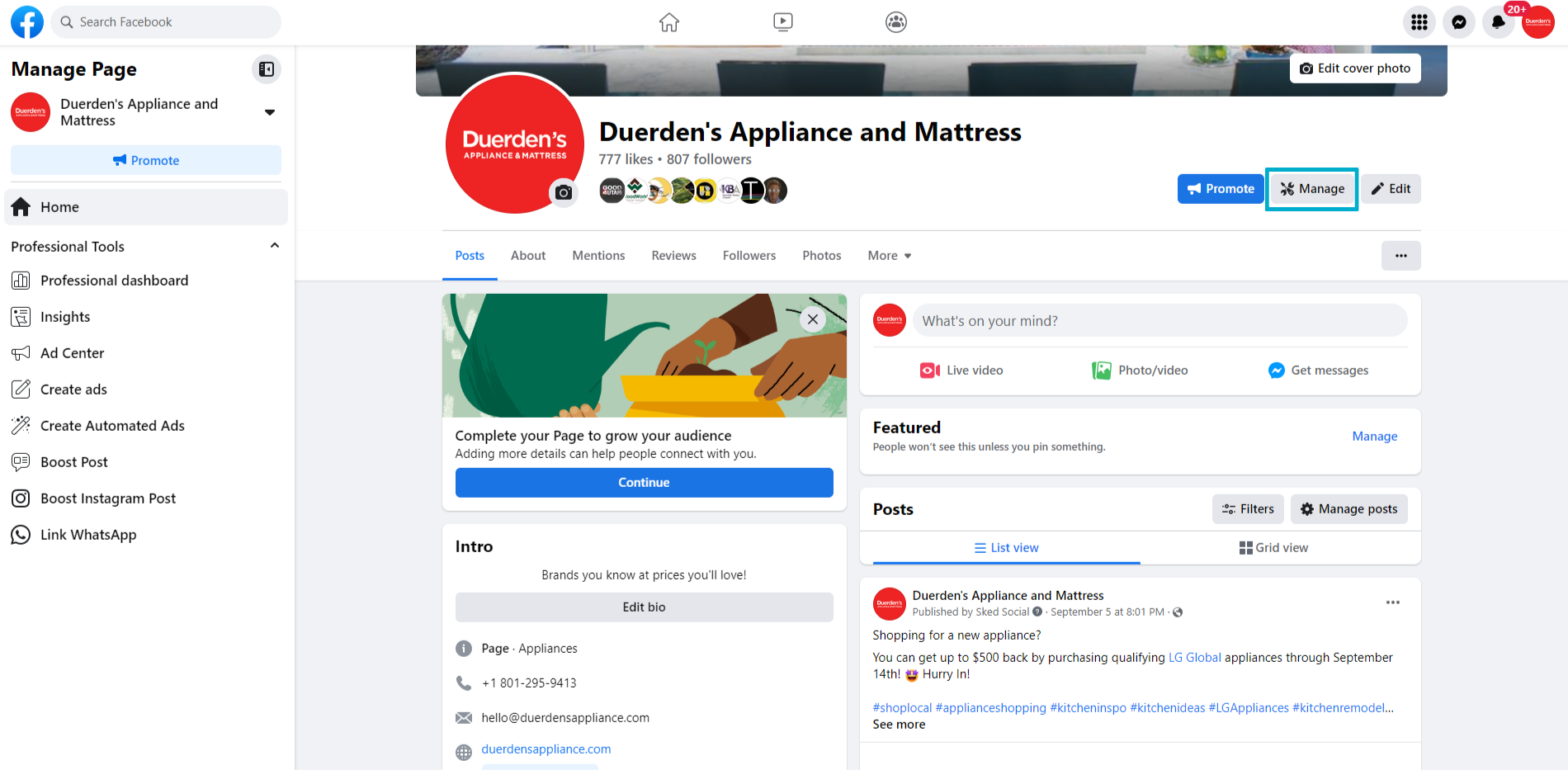Click the Edit button on page header

(1391, 189)
